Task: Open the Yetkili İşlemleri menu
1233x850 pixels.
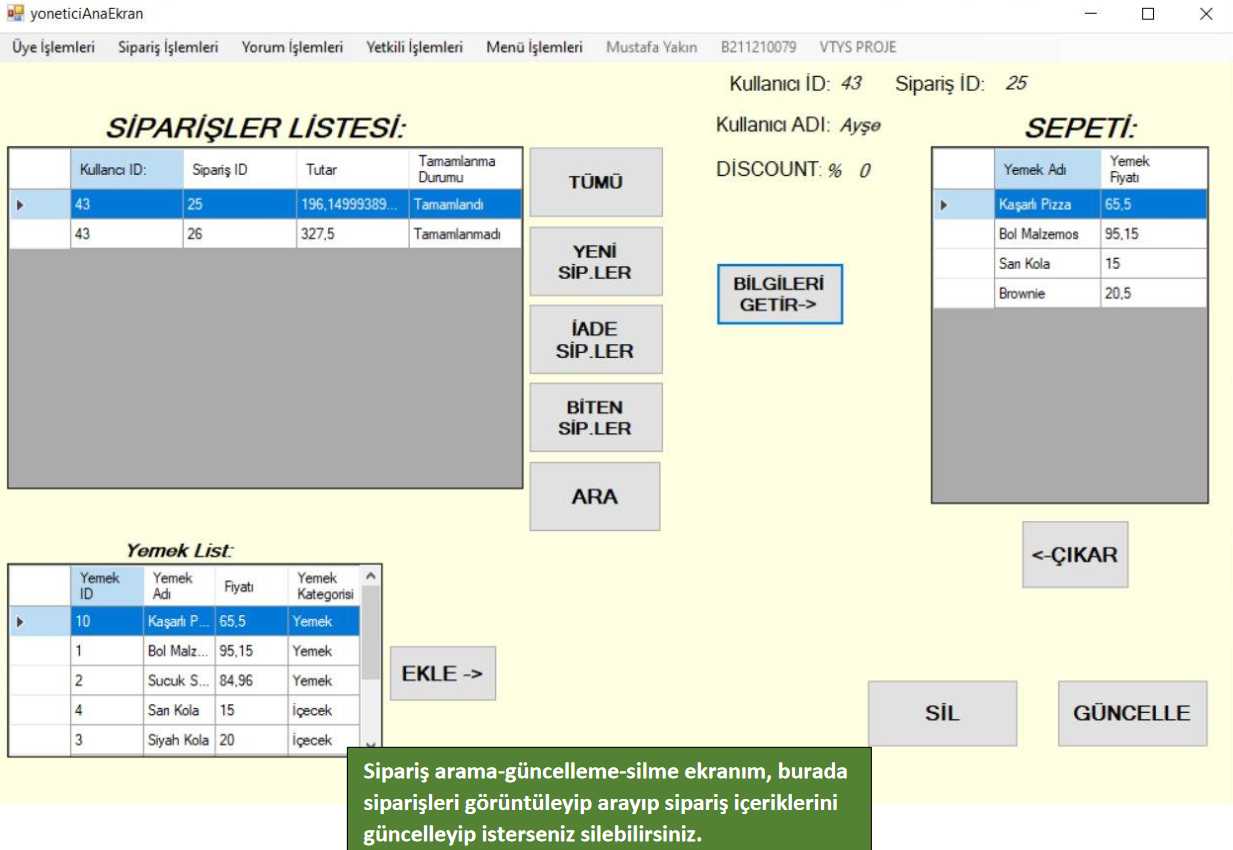Action: pyautogui.click(x=414, y=47)
